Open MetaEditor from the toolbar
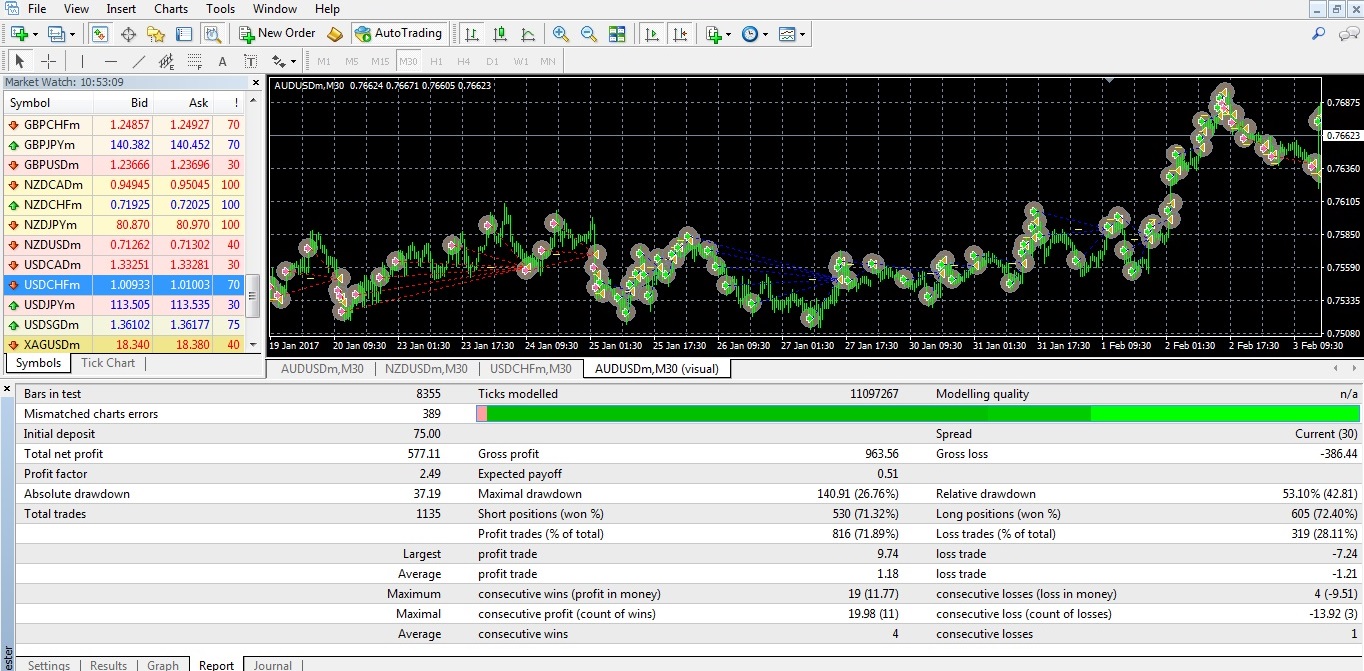The width and height of the screenshot is (1364, 671). [335, 34]
